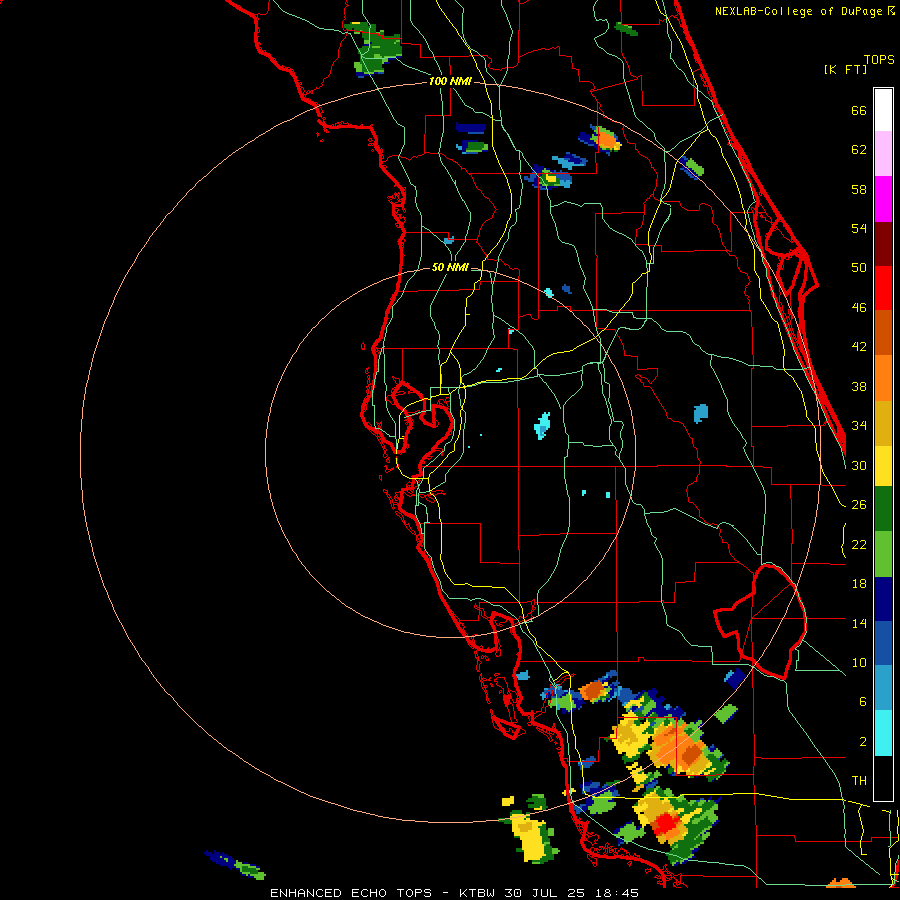This screenshot has height=900, width=900.
Task: Click the 50 NMI range ring label
Action: [449, 267]
